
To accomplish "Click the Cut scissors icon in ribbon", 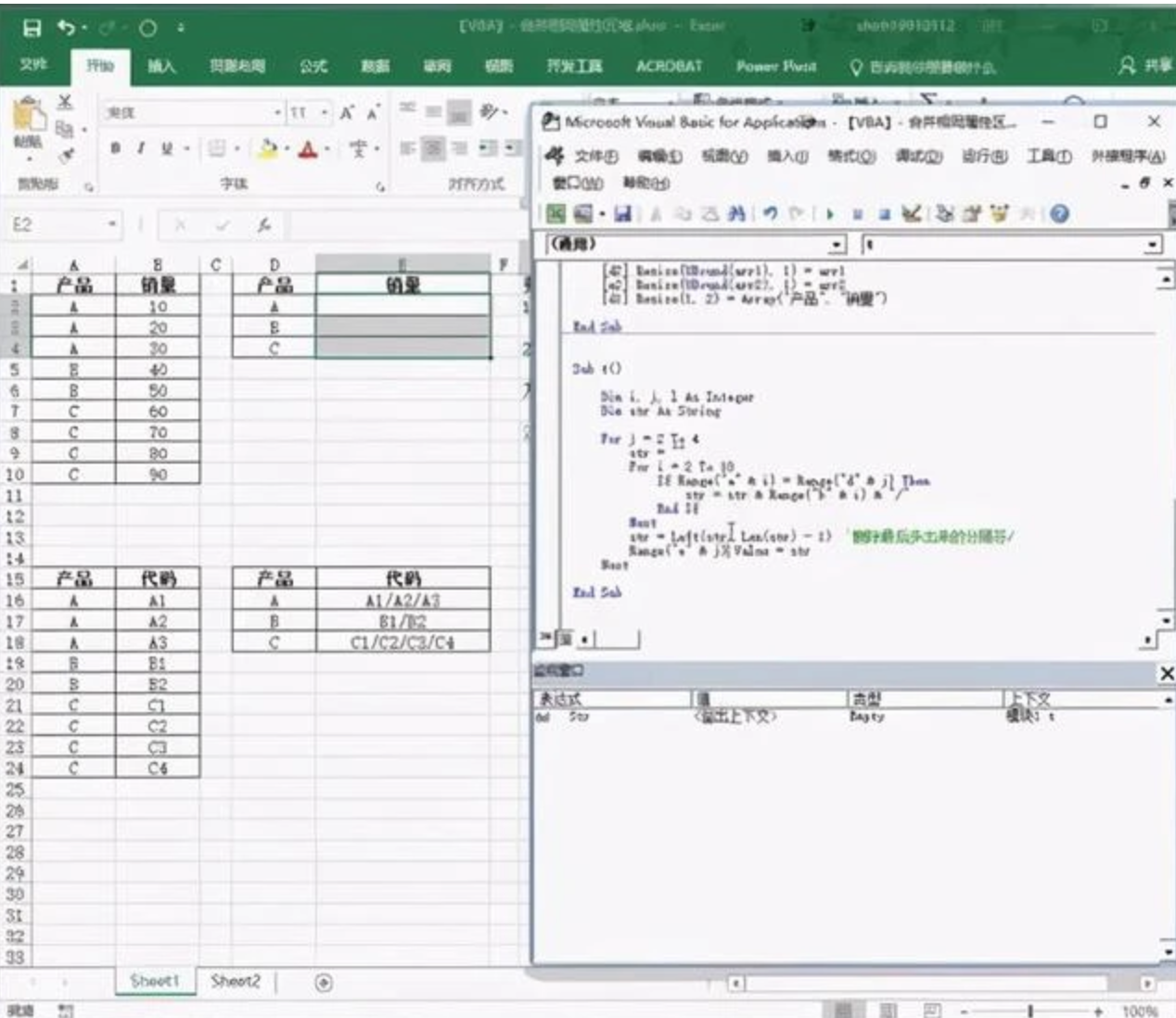I will 65,103.
